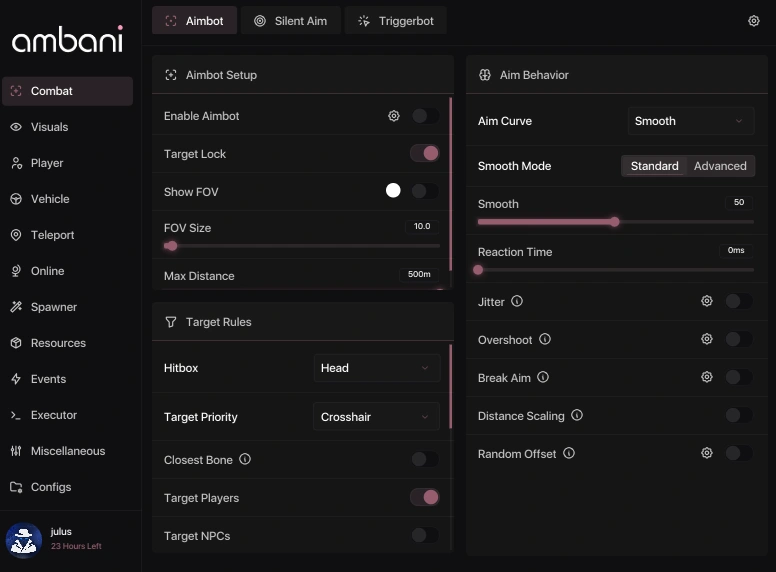776x572 pixels.
Task: Select the Spawner magic wand icon
Action: tap(16, 307)
